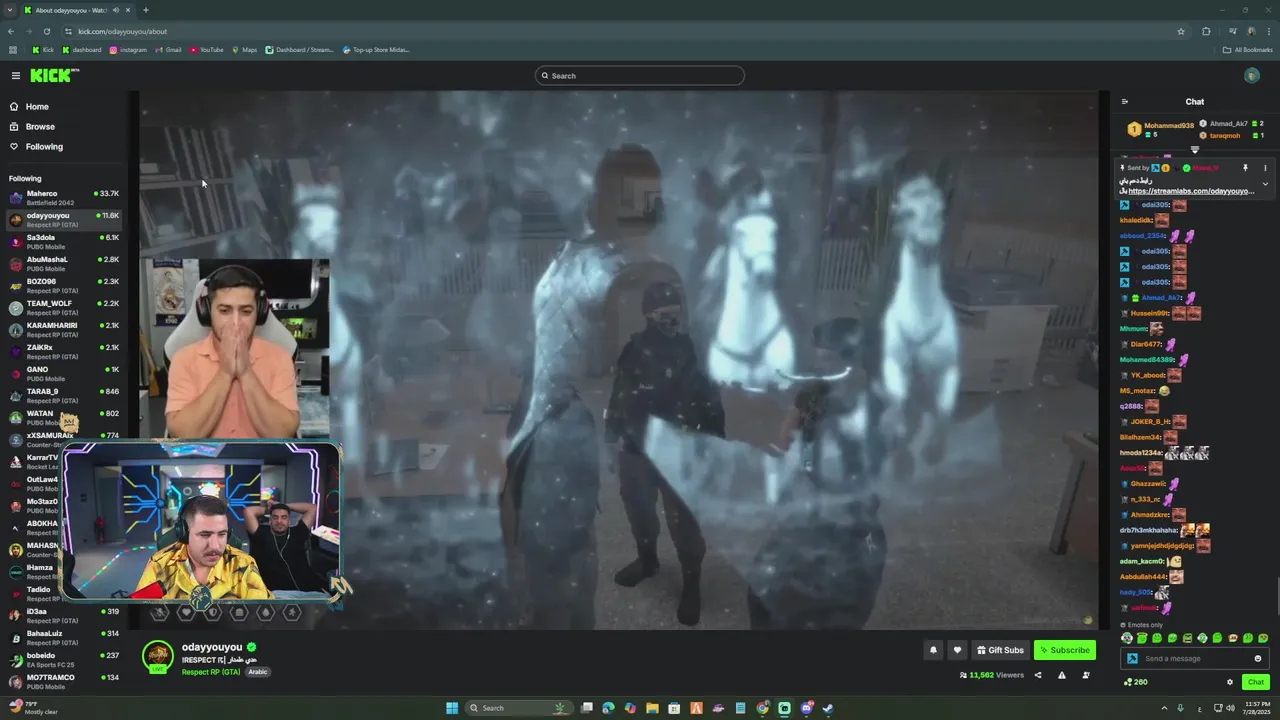The height and width of the screenshot is (720, 1280).
Task: Open the user avatar menu at top right
Action: click(x=1252, y=76)
